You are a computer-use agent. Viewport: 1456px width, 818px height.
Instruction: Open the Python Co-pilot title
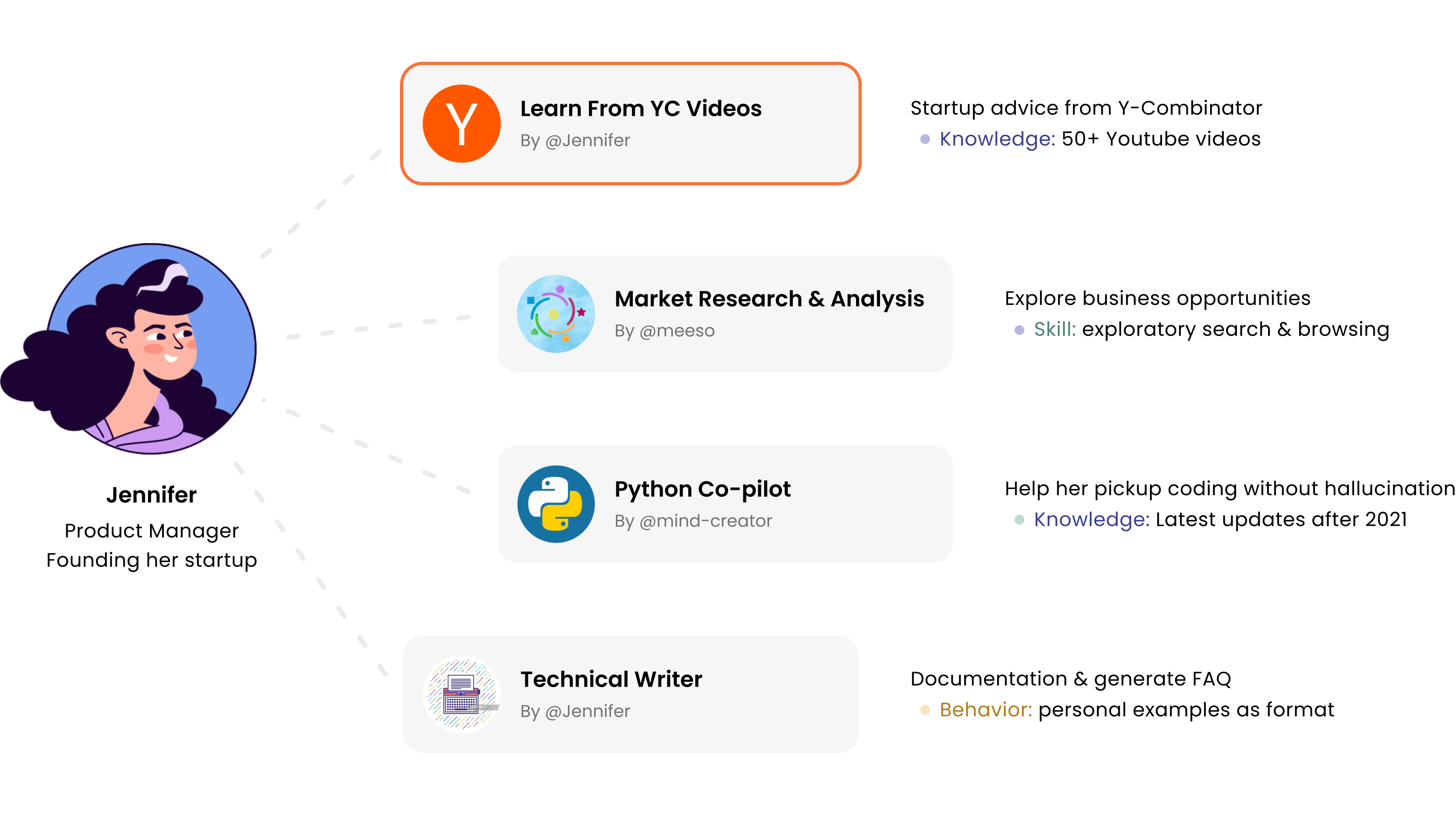pyautogui.click(x=702, y=489)
